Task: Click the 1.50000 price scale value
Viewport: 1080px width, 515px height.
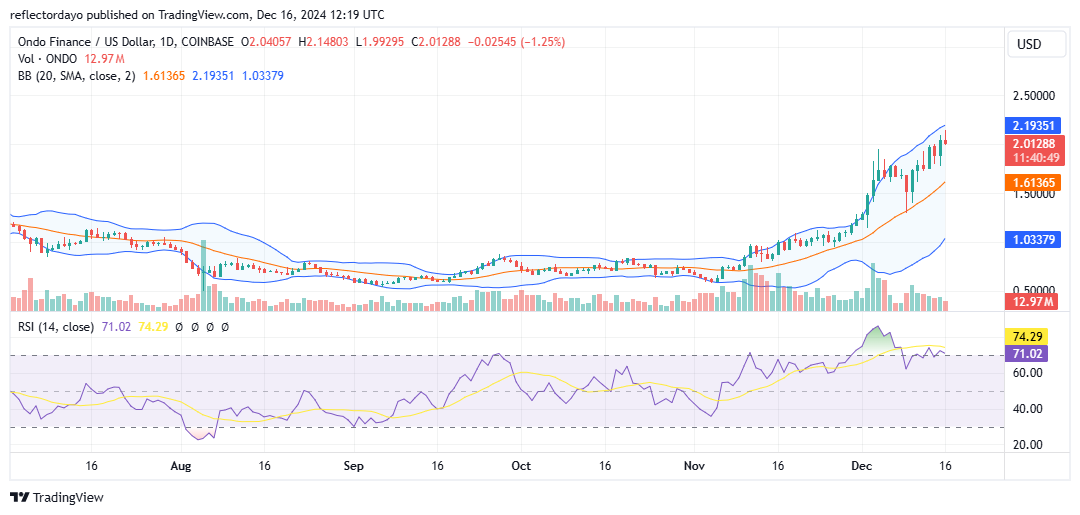Action: pyautogui.click(x=1033, y=194)
